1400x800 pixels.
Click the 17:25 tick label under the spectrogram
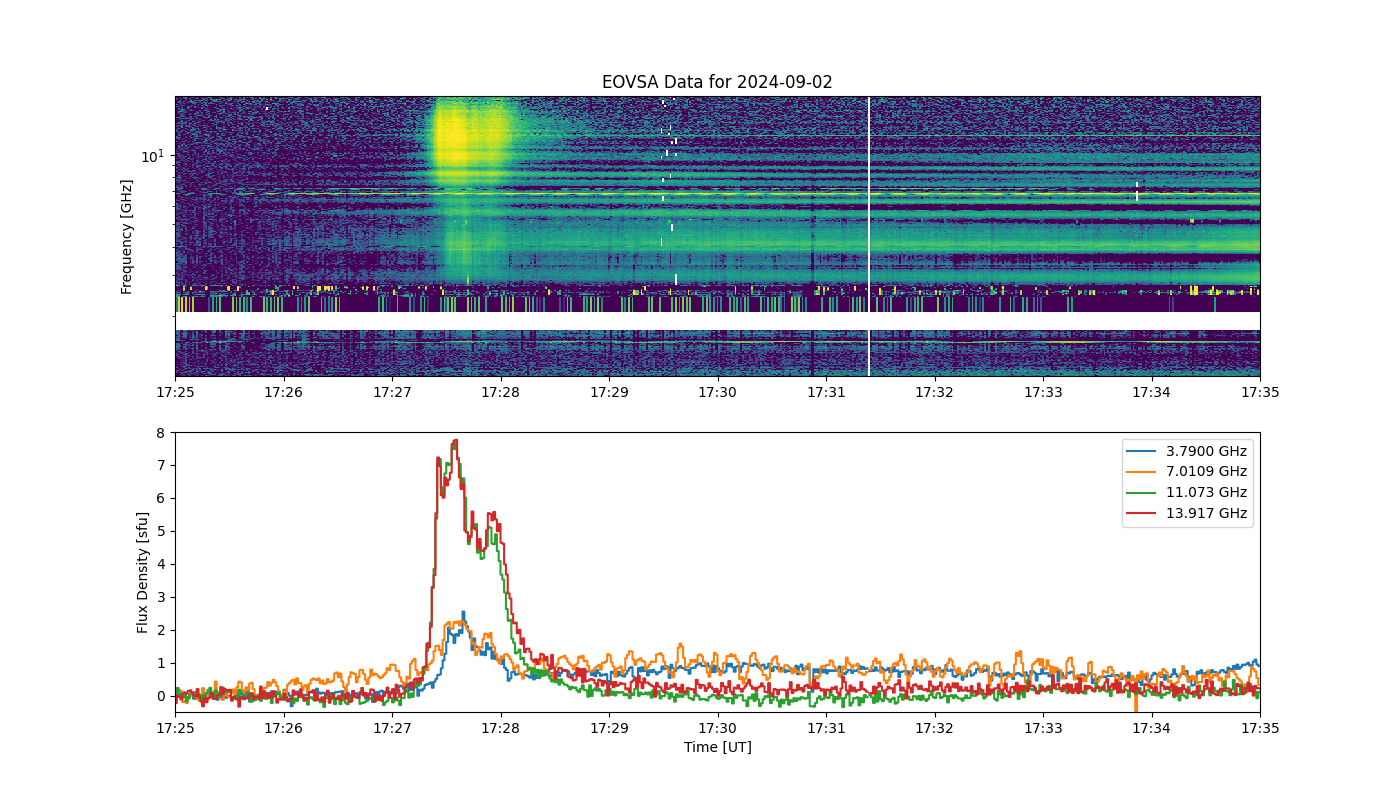(x=175, y=393)
